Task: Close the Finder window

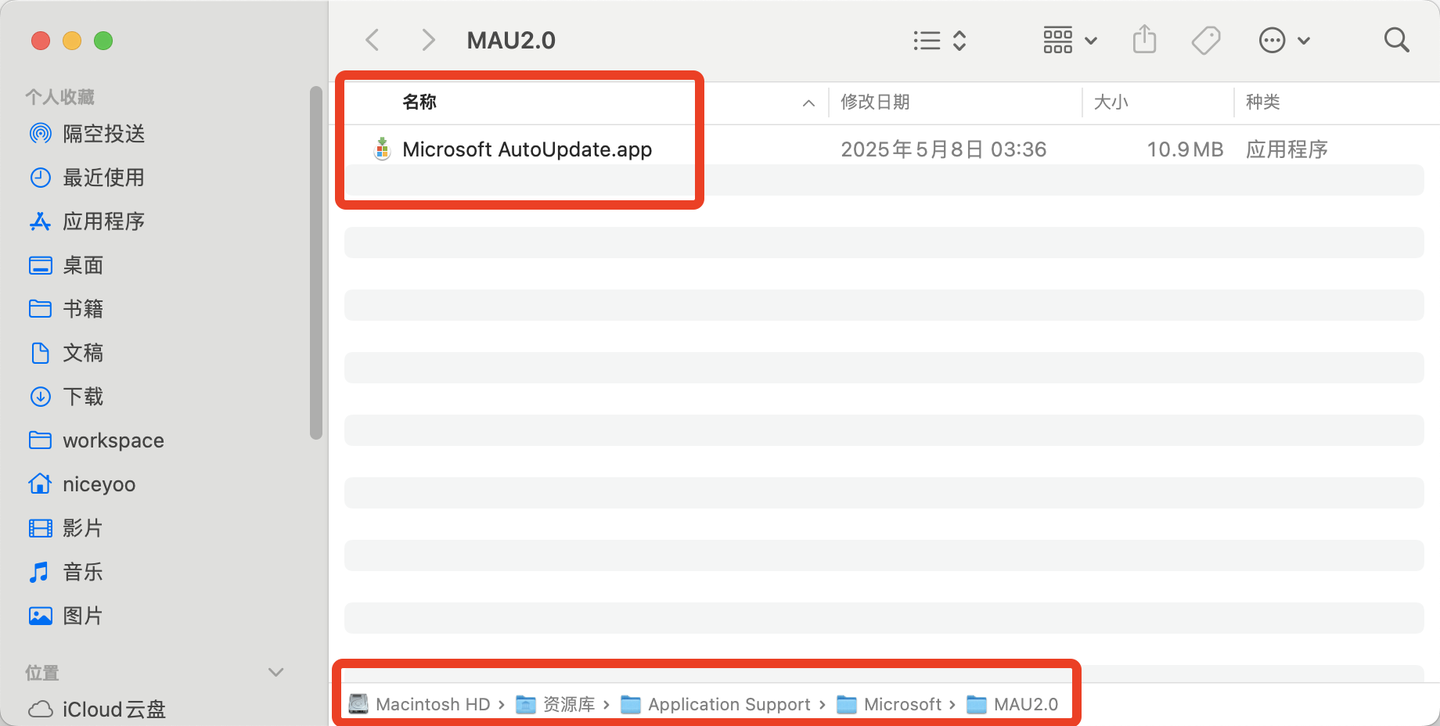Action: tap(40, 41)
